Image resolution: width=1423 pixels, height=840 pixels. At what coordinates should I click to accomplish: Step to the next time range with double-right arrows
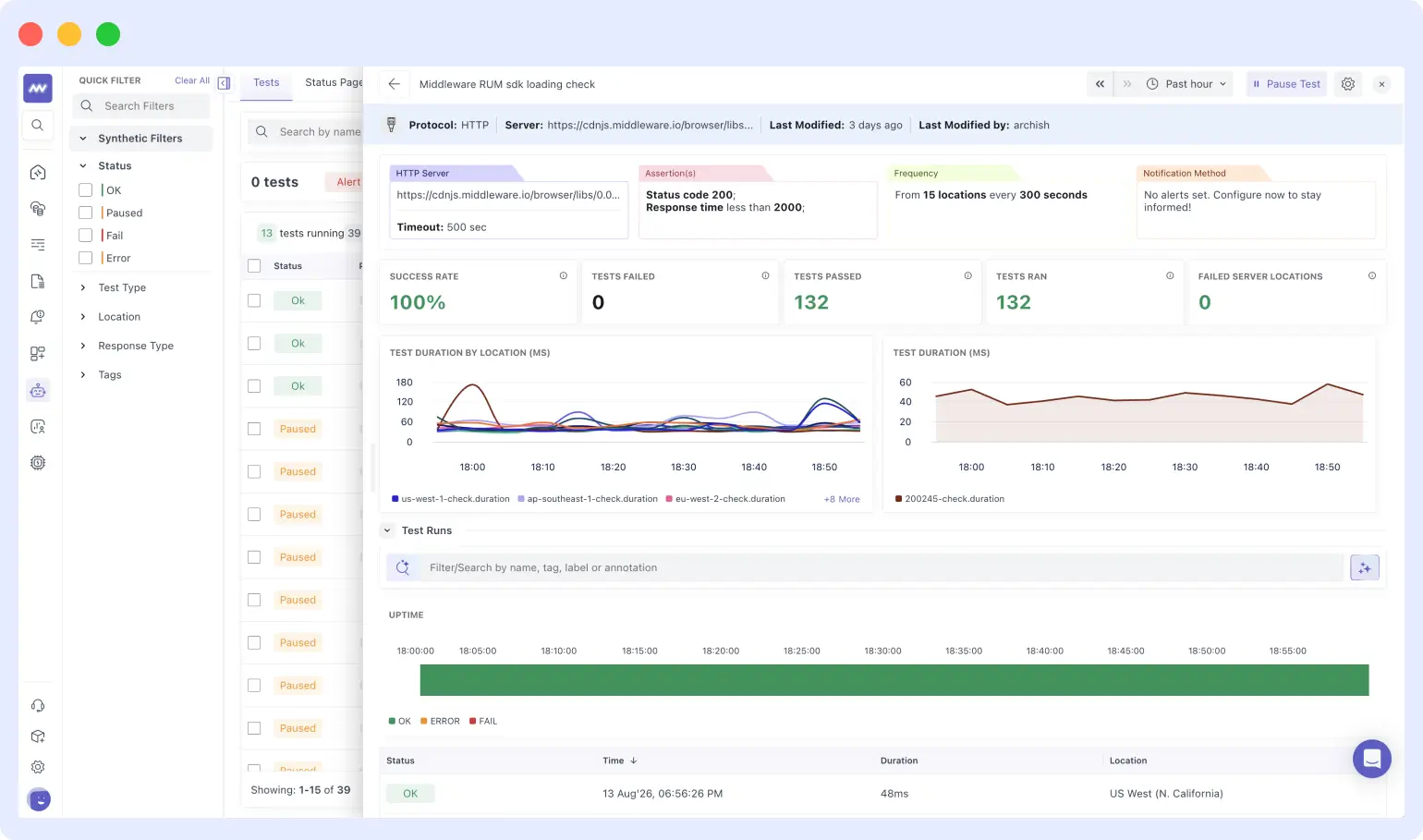(x=1126, y=84)
